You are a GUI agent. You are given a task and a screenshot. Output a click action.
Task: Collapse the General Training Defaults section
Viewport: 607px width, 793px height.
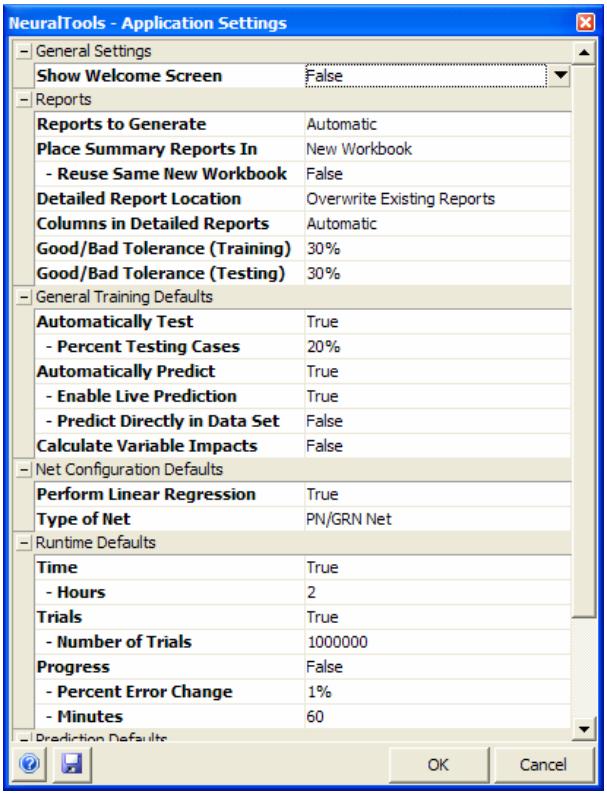click(23, 297)
